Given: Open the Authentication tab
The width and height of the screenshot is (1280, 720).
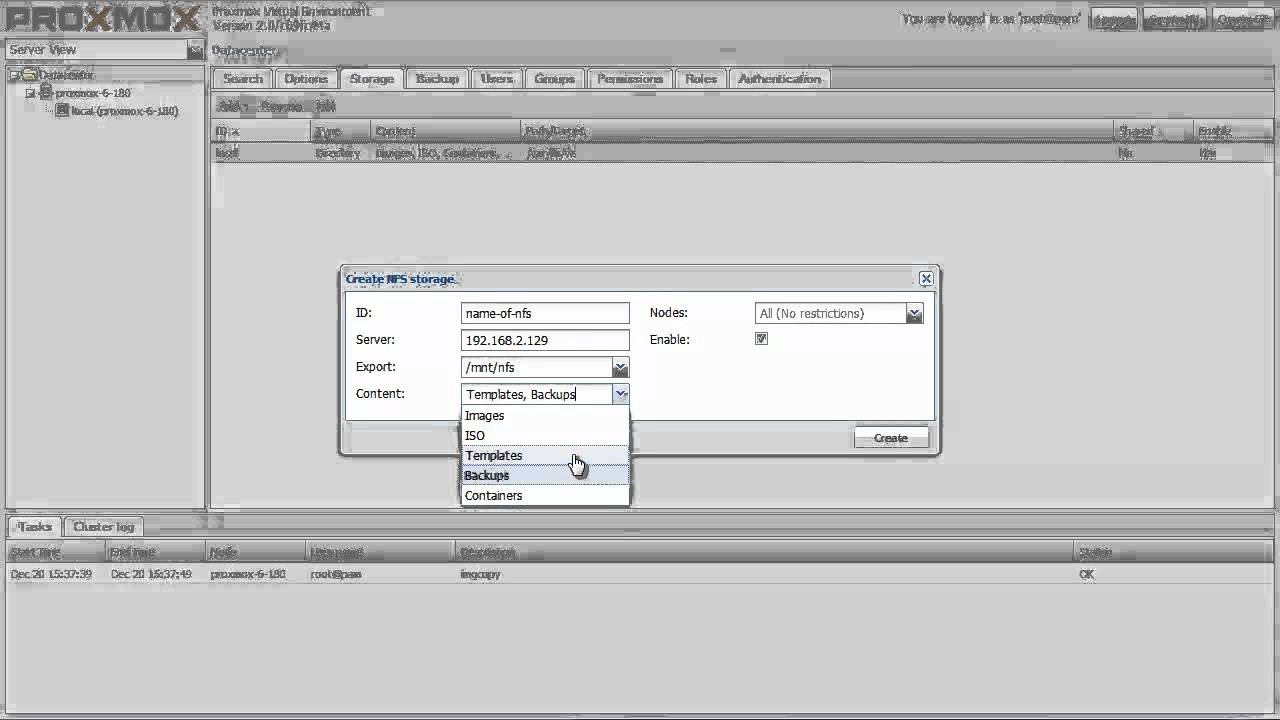Looking at the screenshot, I should coord(780,79).
